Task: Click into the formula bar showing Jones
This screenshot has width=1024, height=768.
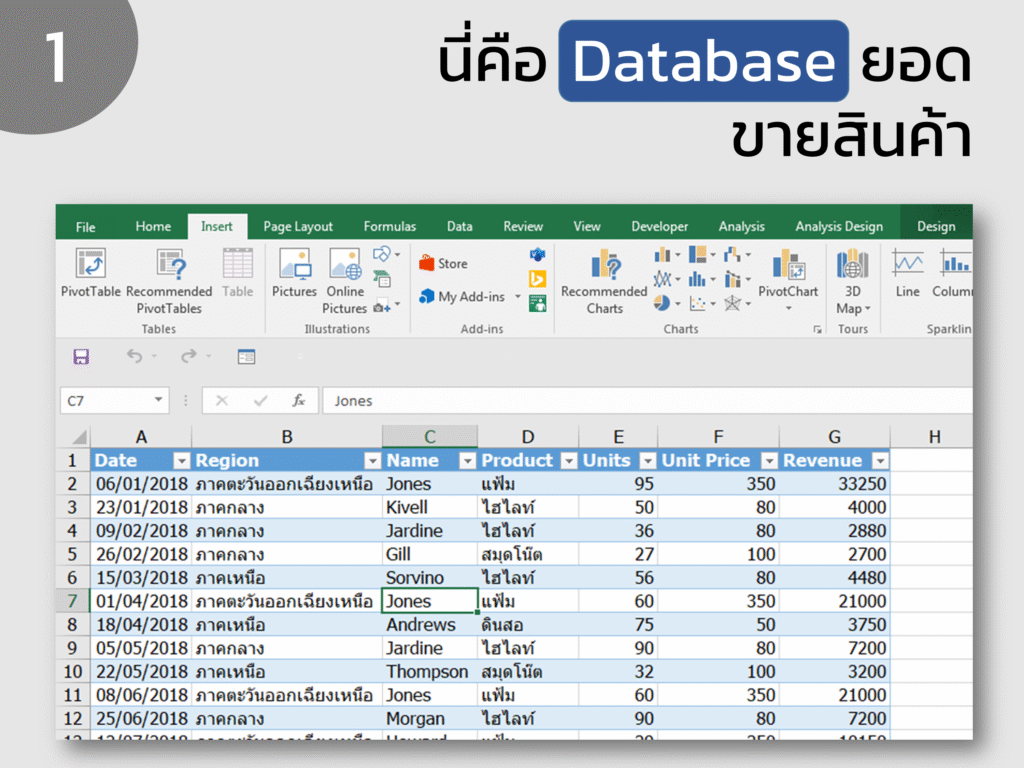Action: tap(647, 400)
